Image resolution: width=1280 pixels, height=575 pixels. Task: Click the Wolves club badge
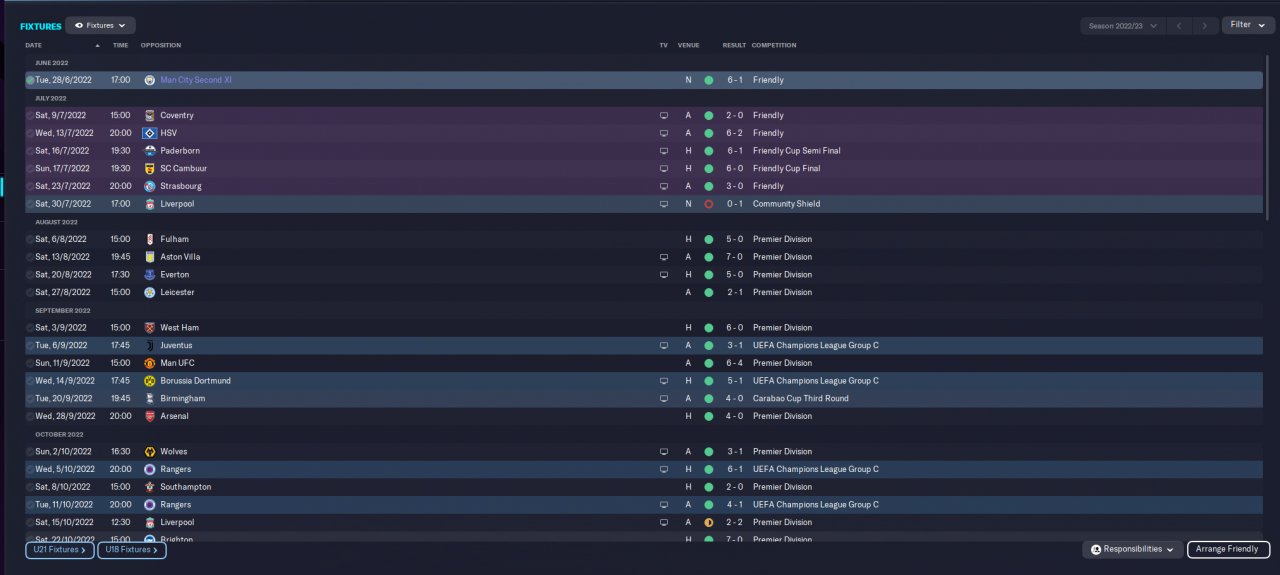pos(150,452)
